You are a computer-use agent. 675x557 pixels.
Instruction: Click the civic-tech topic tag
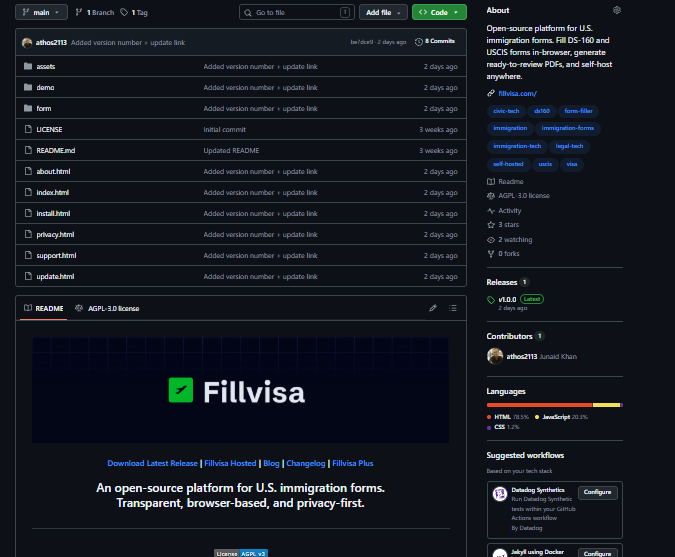tap(506, 111)
